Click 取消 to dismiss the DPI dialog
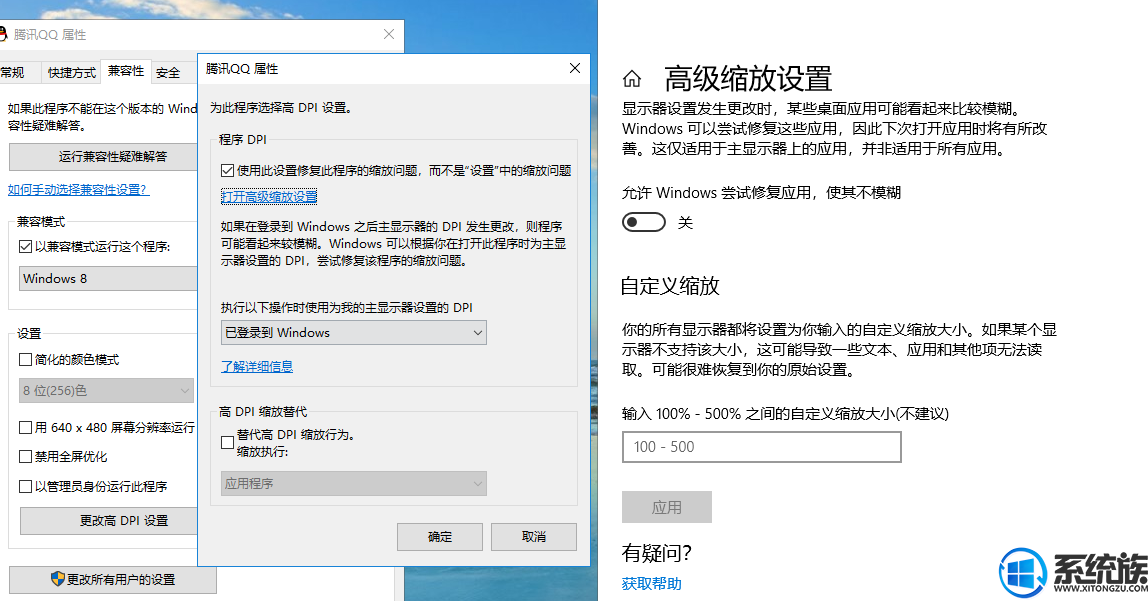This screenshot has width=1148, height=601. (534, 537)
